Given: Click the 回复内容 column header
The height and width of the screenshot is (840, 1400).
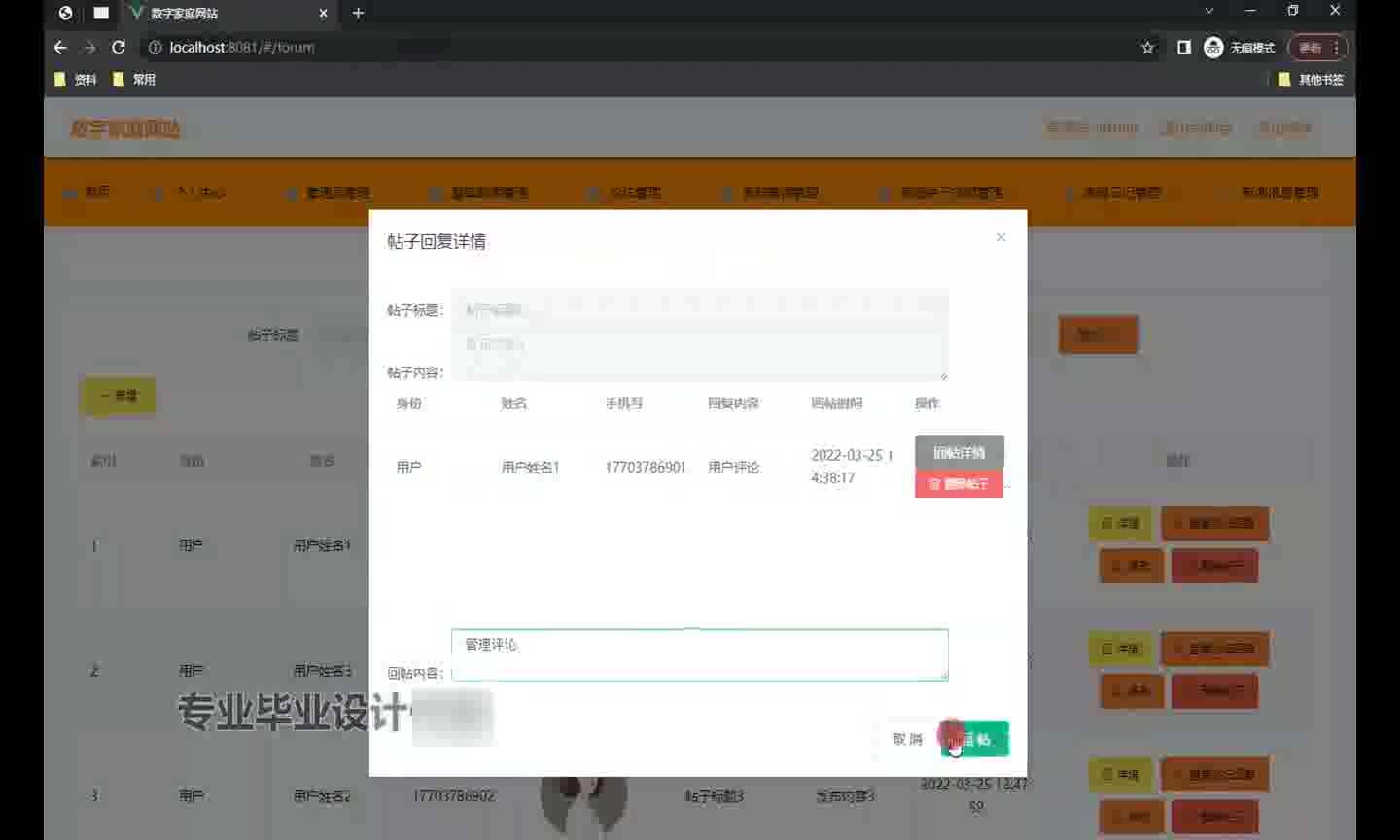Looking at the screenshot, I should 734,403.
